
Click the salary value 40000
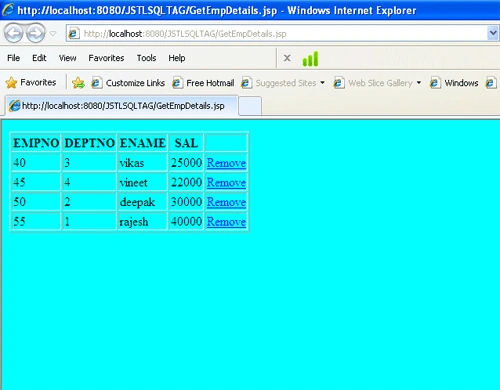pos(186,221)
